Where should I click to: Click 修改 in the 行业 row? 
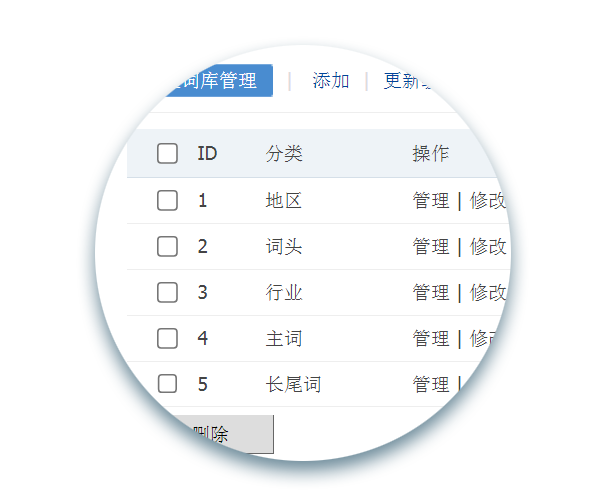(x=487, y=292)
